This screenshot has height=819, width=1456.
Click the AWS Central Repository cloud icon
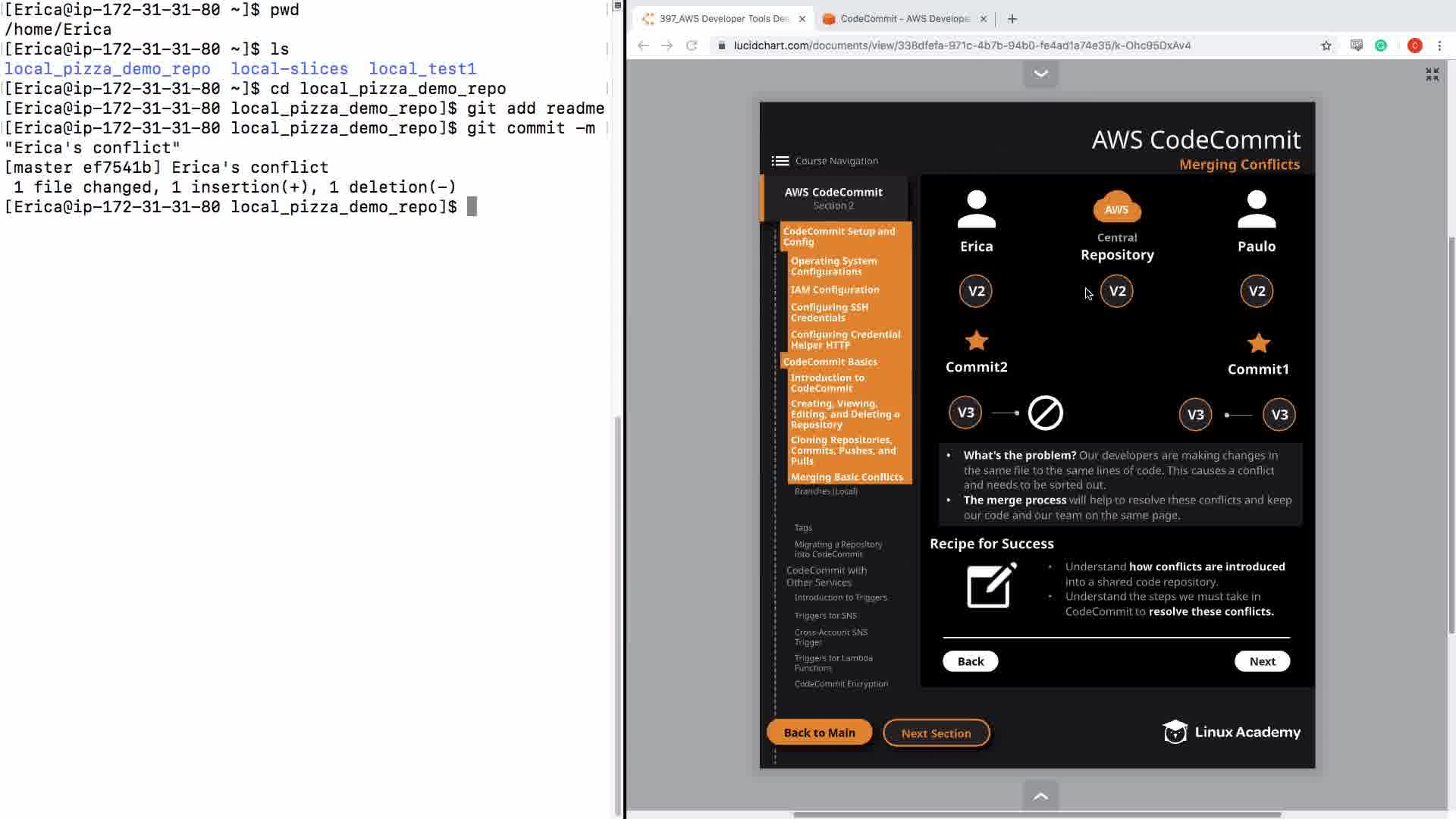click(1116, 207)
